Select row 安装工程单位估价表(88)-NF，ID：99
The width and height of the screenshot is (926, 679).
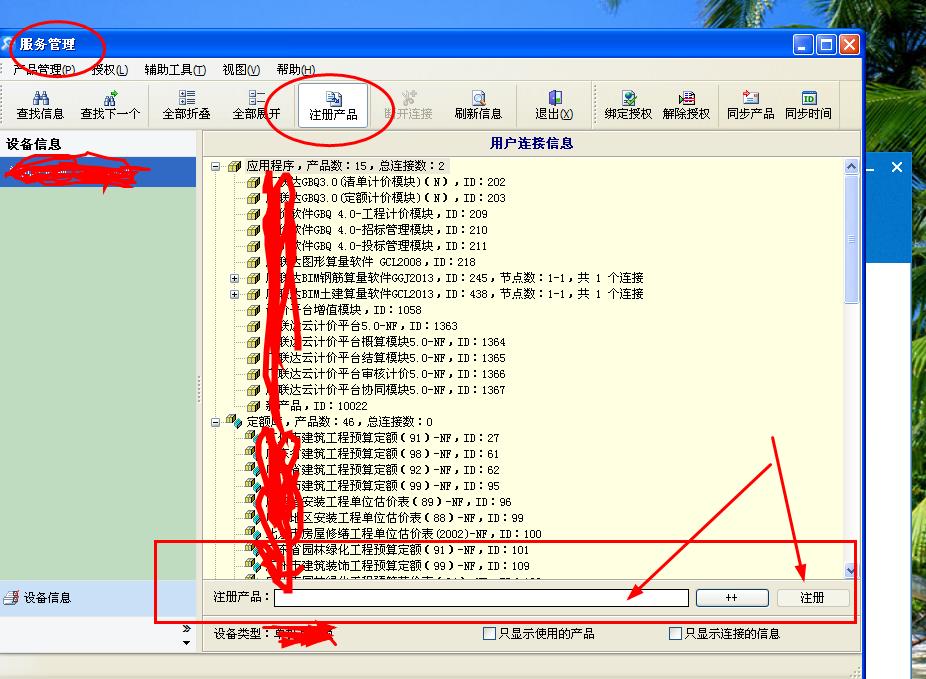(394, 518)
